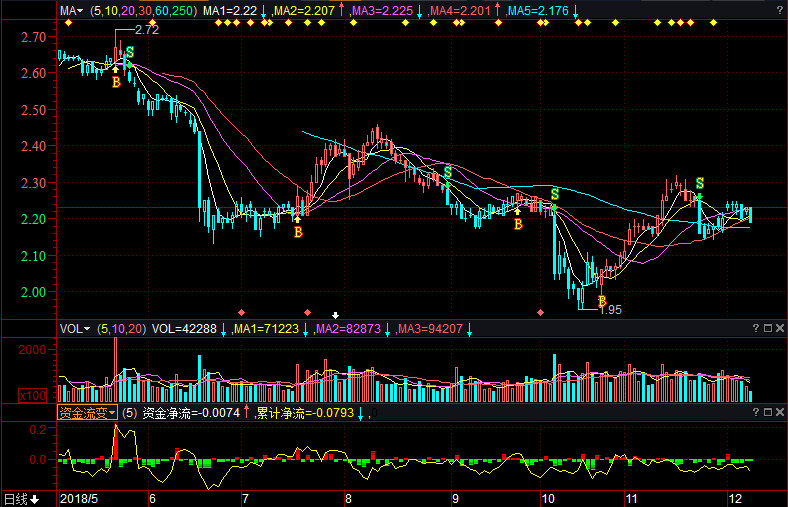The width and height of the screenshot is (788, 507).
Task: Close the 资金流变 panel
Action: (x=778, y=412)
